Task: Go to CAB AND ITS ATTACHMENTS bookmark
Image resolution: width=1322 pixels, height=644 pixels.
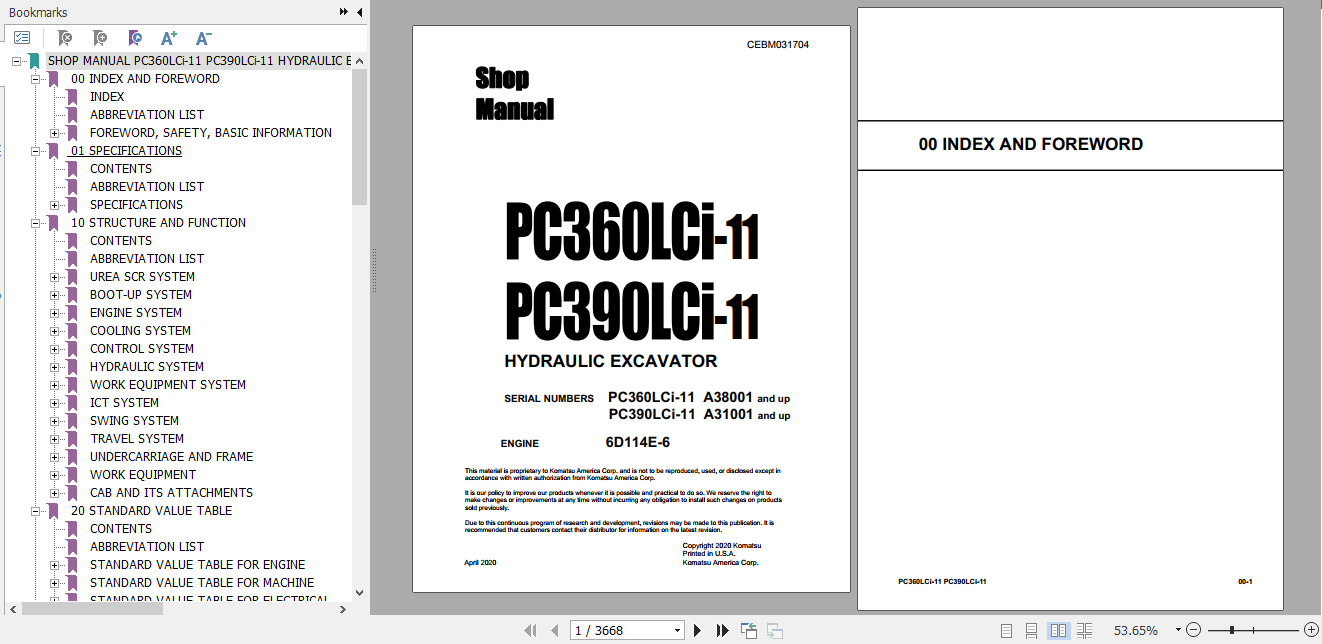Action: tap(171, 493)
